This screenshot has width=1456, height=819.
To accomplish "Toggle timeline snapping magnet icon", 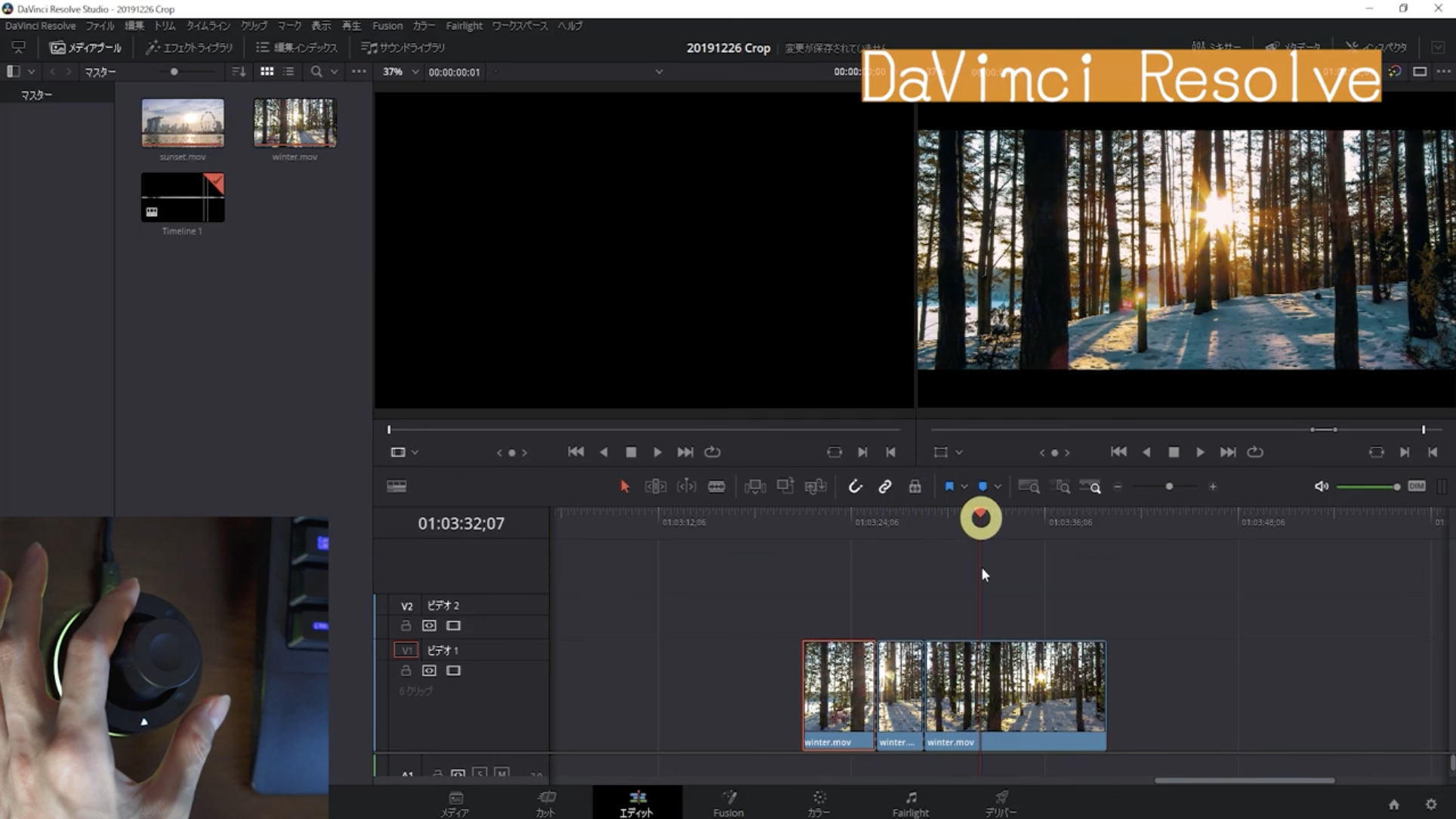I will (x=855, y=487).
